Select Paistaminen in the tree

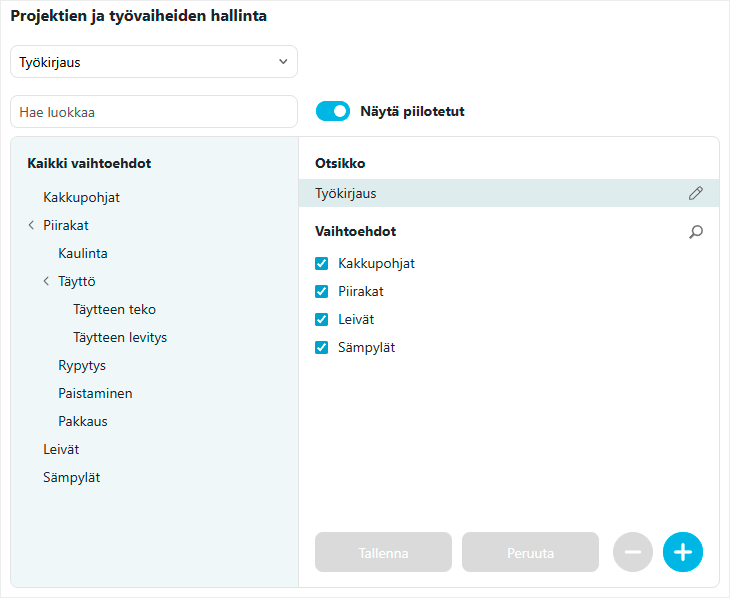tap(95, 393)
